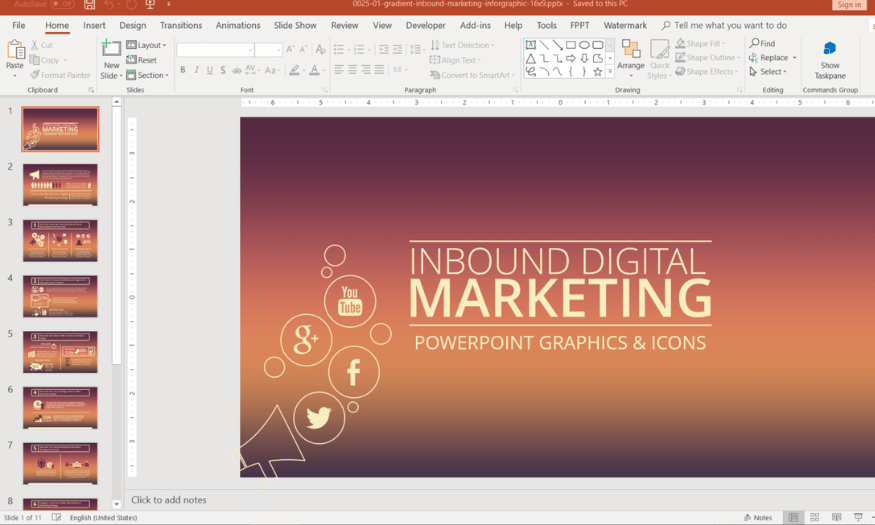875x525 pixels.
Task: Switch to the Design tab
Action: pos(133,25)
